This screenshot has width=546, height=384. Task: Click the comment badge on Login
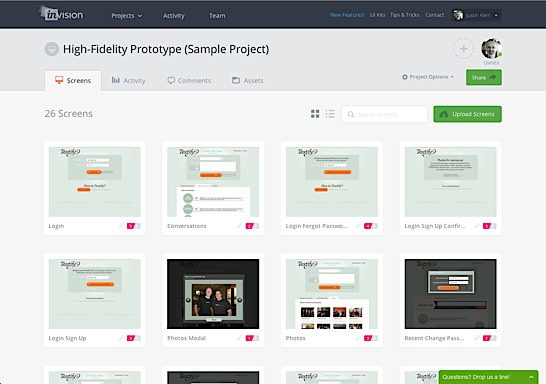pyautogui.click(x=133, y=226)
